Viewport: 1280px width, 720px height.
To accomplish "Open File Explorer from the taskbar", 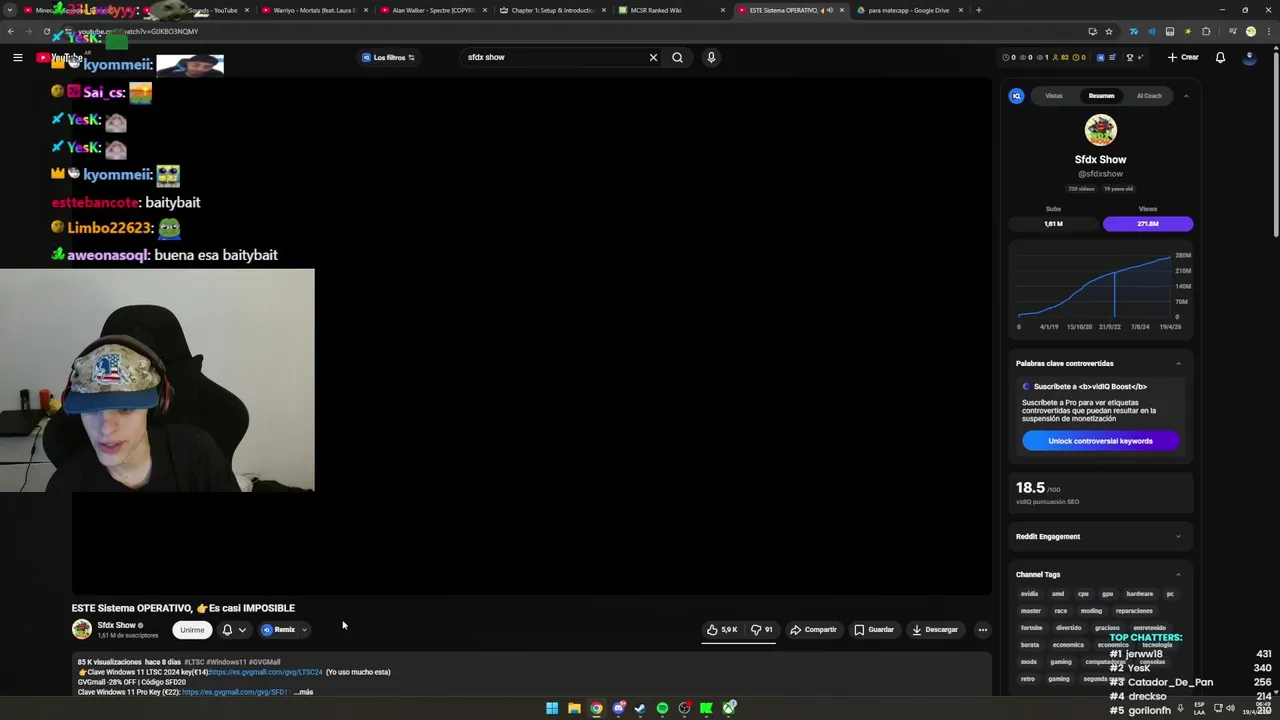I will coord(574,708).
